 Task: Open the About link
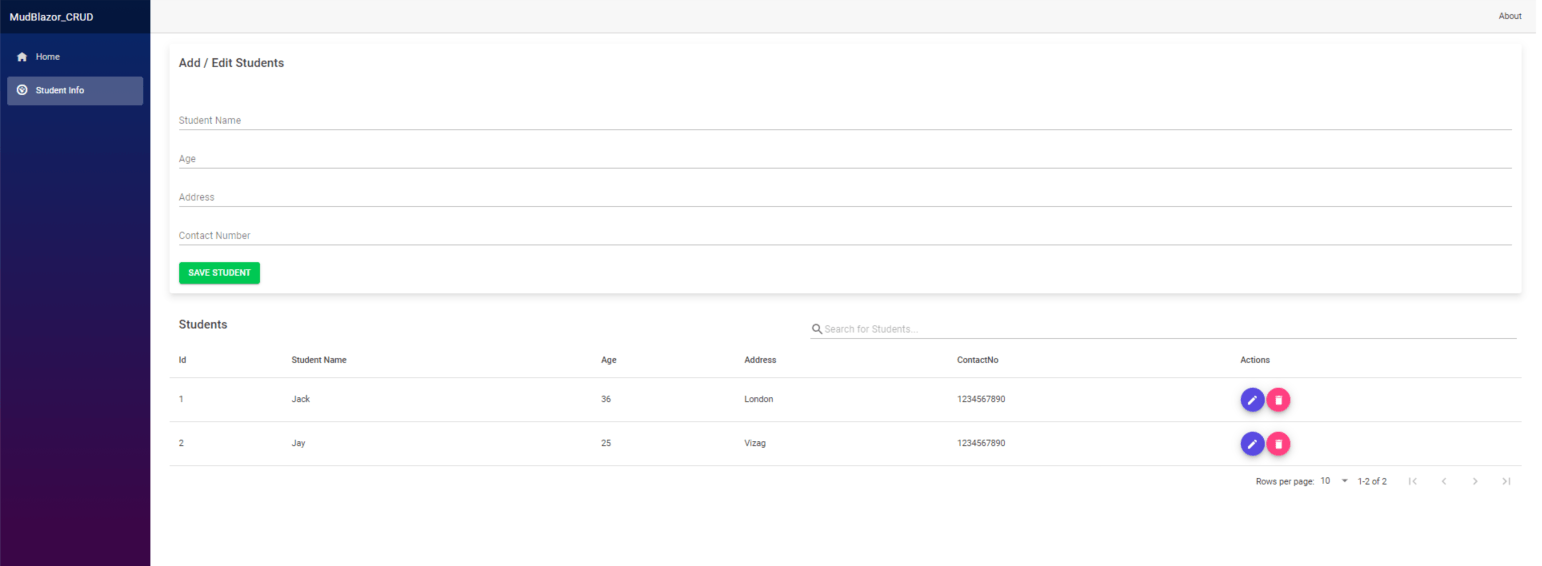pos(1509,16)
